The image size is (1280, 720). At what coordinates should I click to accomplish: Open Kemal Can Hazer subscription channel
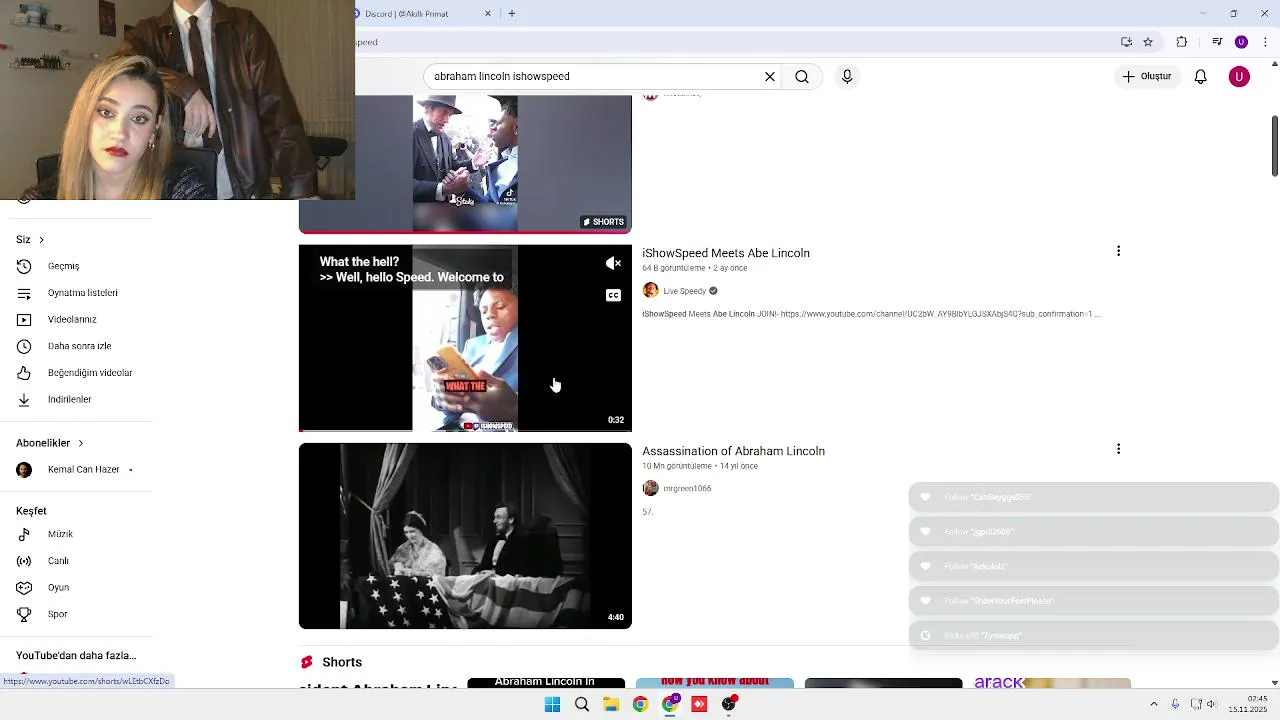(x=76, y=470)
